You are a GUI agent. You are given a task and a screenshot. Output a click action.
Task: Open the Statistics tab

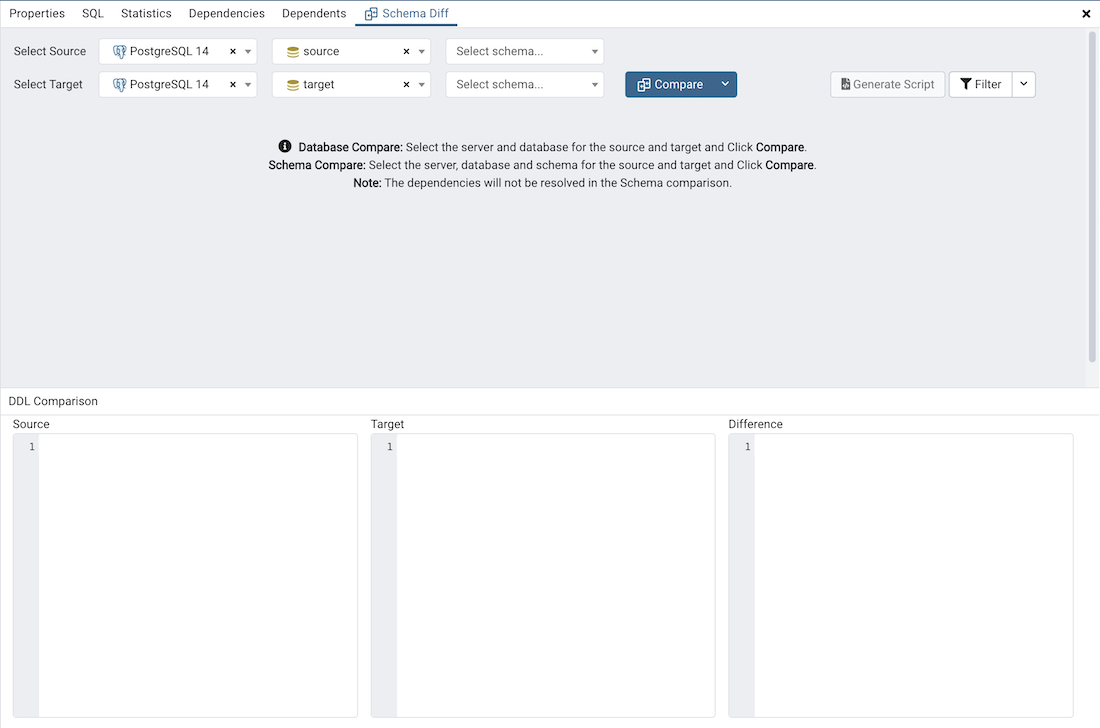146,13
